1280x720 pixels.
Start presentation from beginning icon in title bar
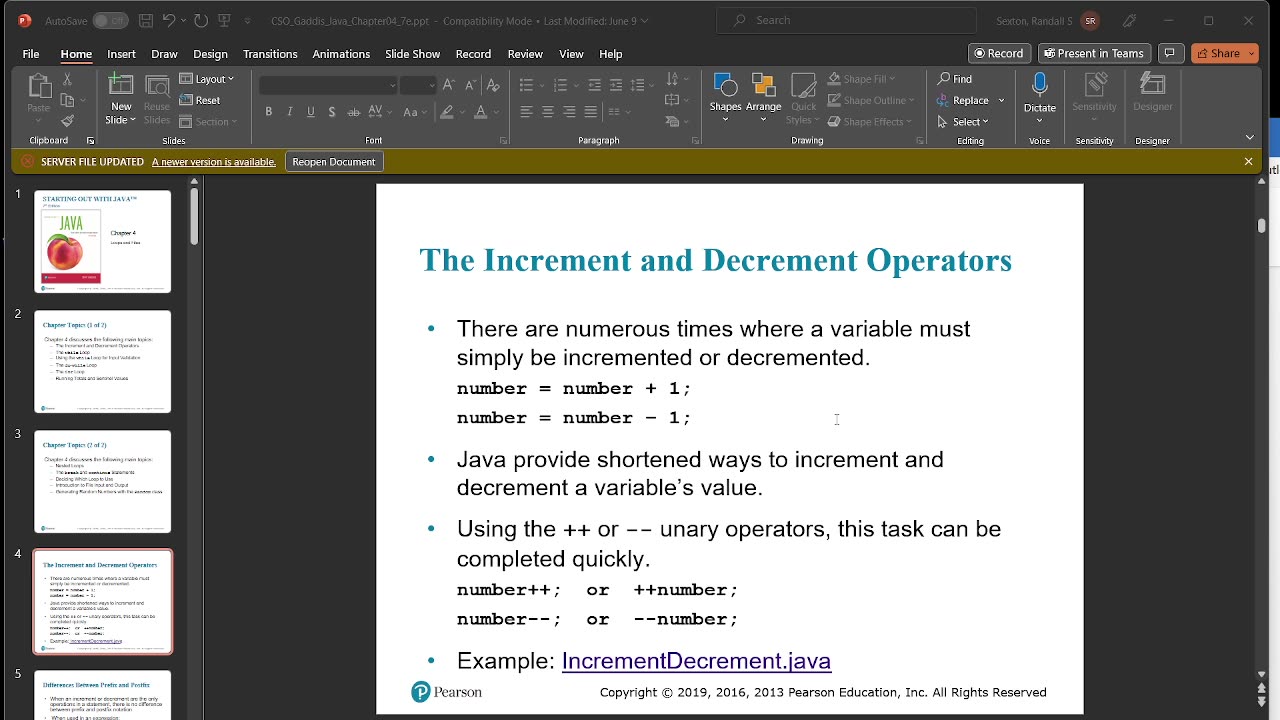tap(225, 20)
